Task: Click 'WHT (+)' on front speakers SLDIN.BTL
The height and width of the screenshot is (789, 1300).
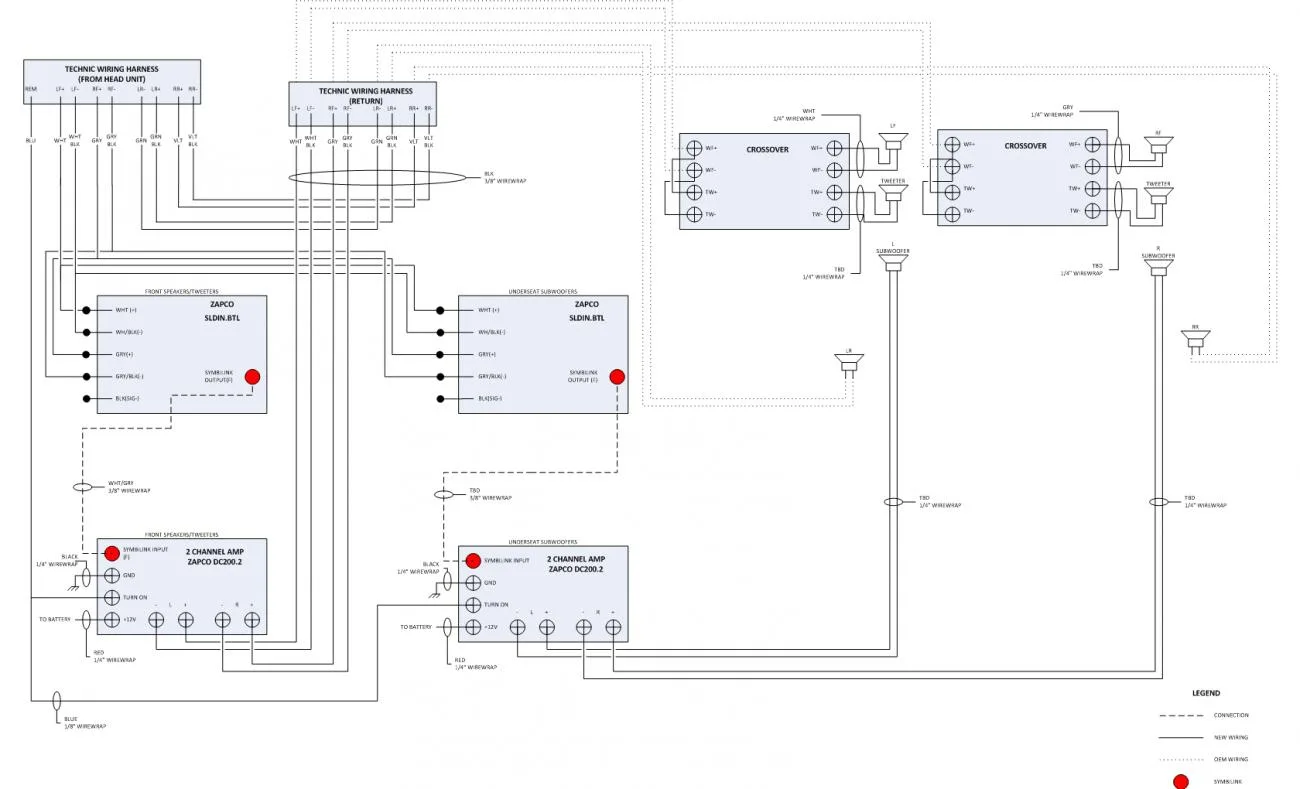Action: pos(126,309)
